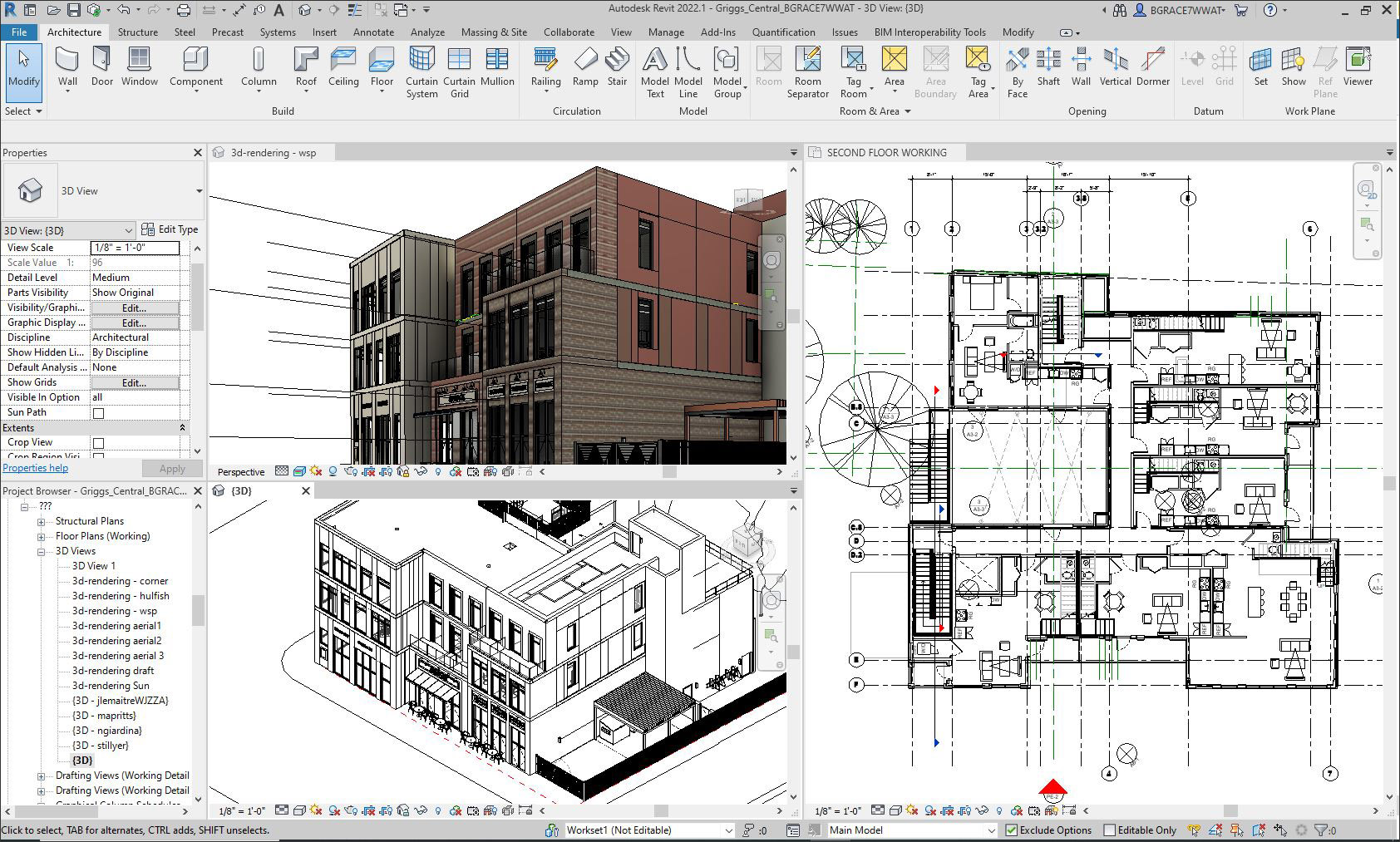Enable the Editable Only checkbox
The image size is (1400, 842).
pos(1109,830)
